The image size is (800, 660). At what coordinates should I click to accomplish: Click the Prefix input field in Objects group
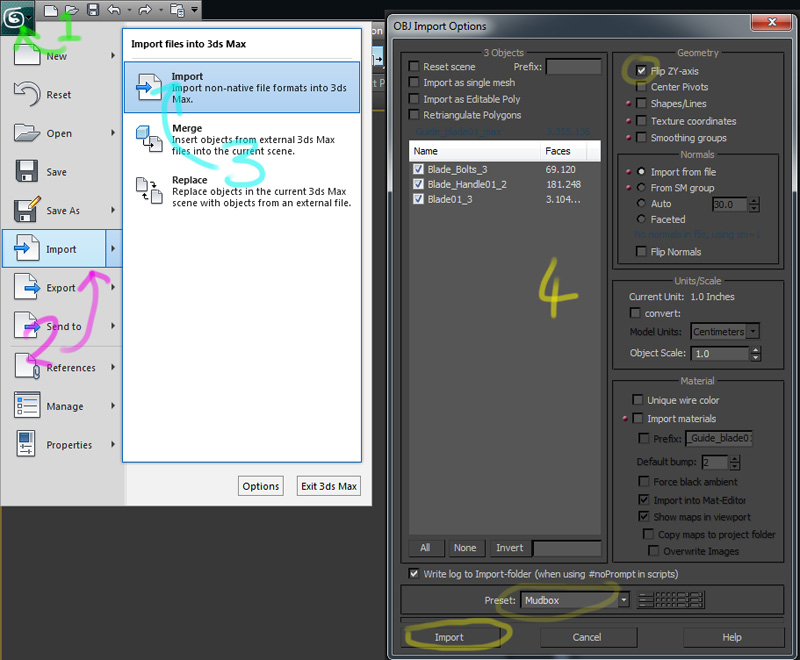point(573,66)
